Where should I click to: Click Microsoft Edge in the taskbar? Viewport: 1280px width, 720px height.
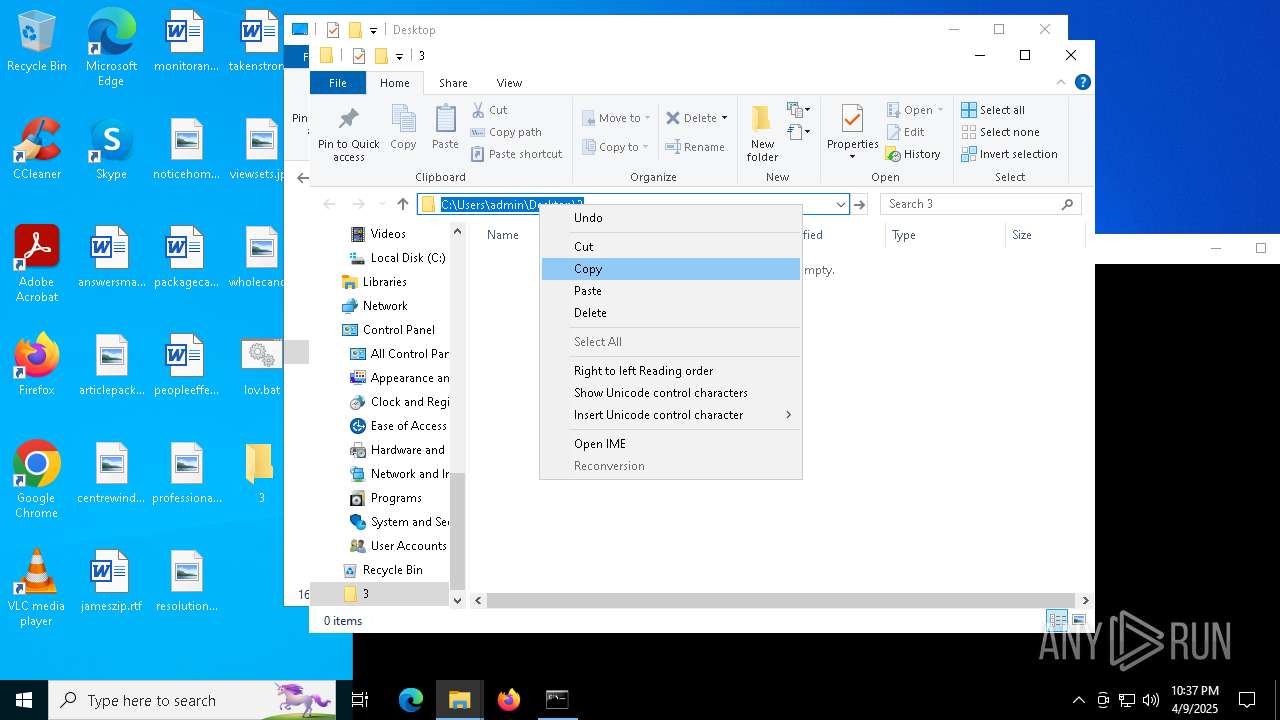point(411,700)
